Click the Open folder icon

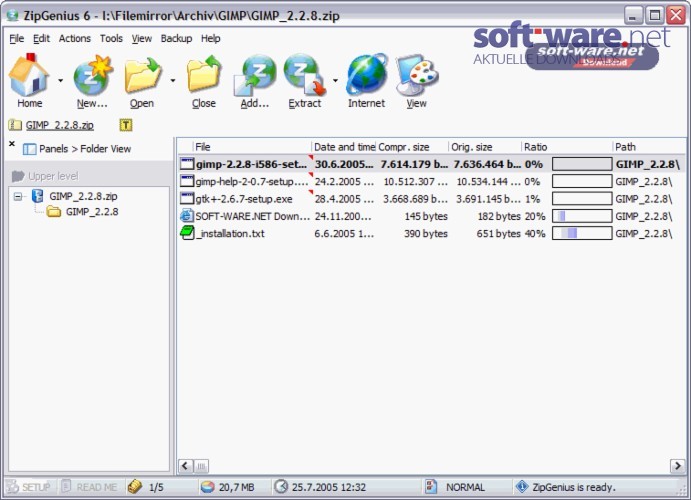point(143,75)
